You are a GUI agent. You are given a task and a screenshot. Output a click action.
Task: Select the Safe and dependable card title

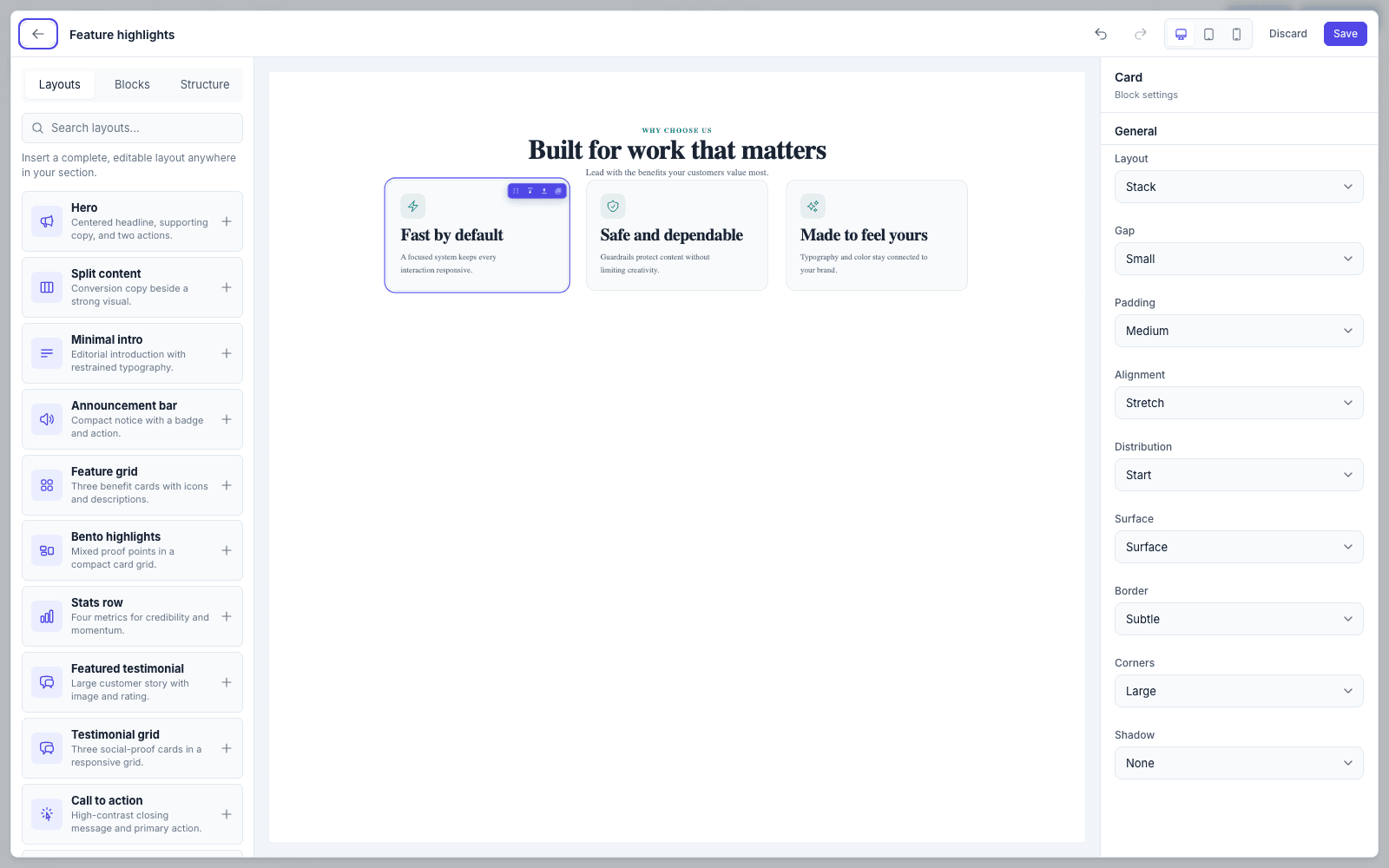tap(672, 235)
